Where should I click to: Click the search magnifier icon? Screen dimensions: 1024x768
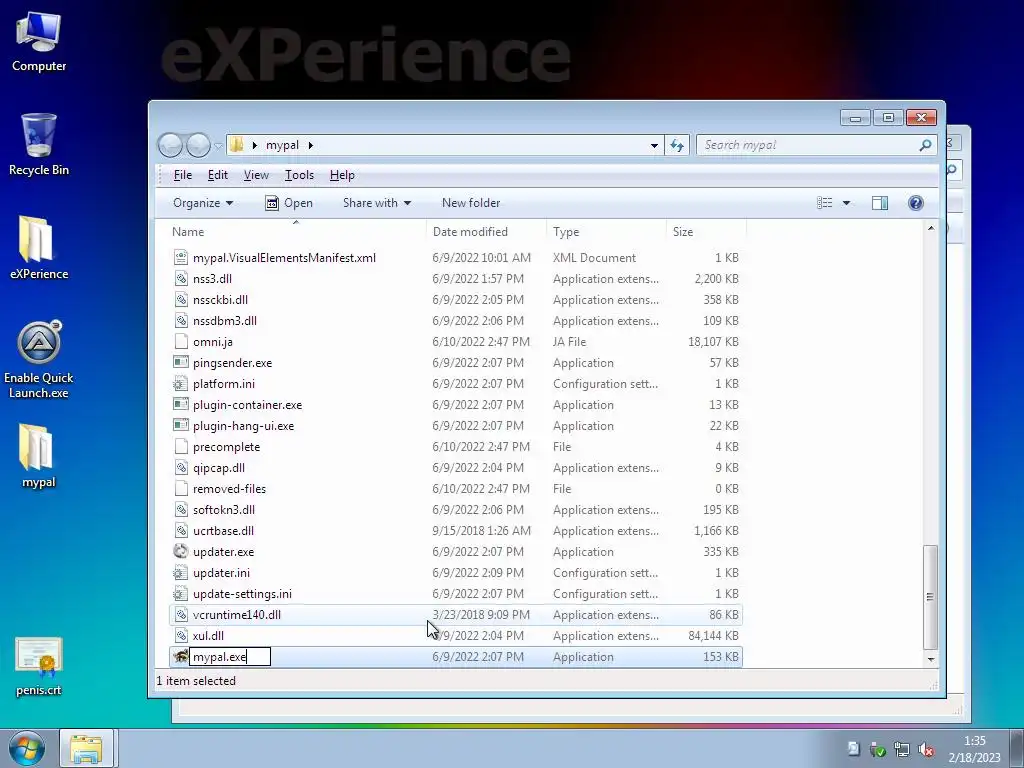pyautogui.click(x=925, y=145)
